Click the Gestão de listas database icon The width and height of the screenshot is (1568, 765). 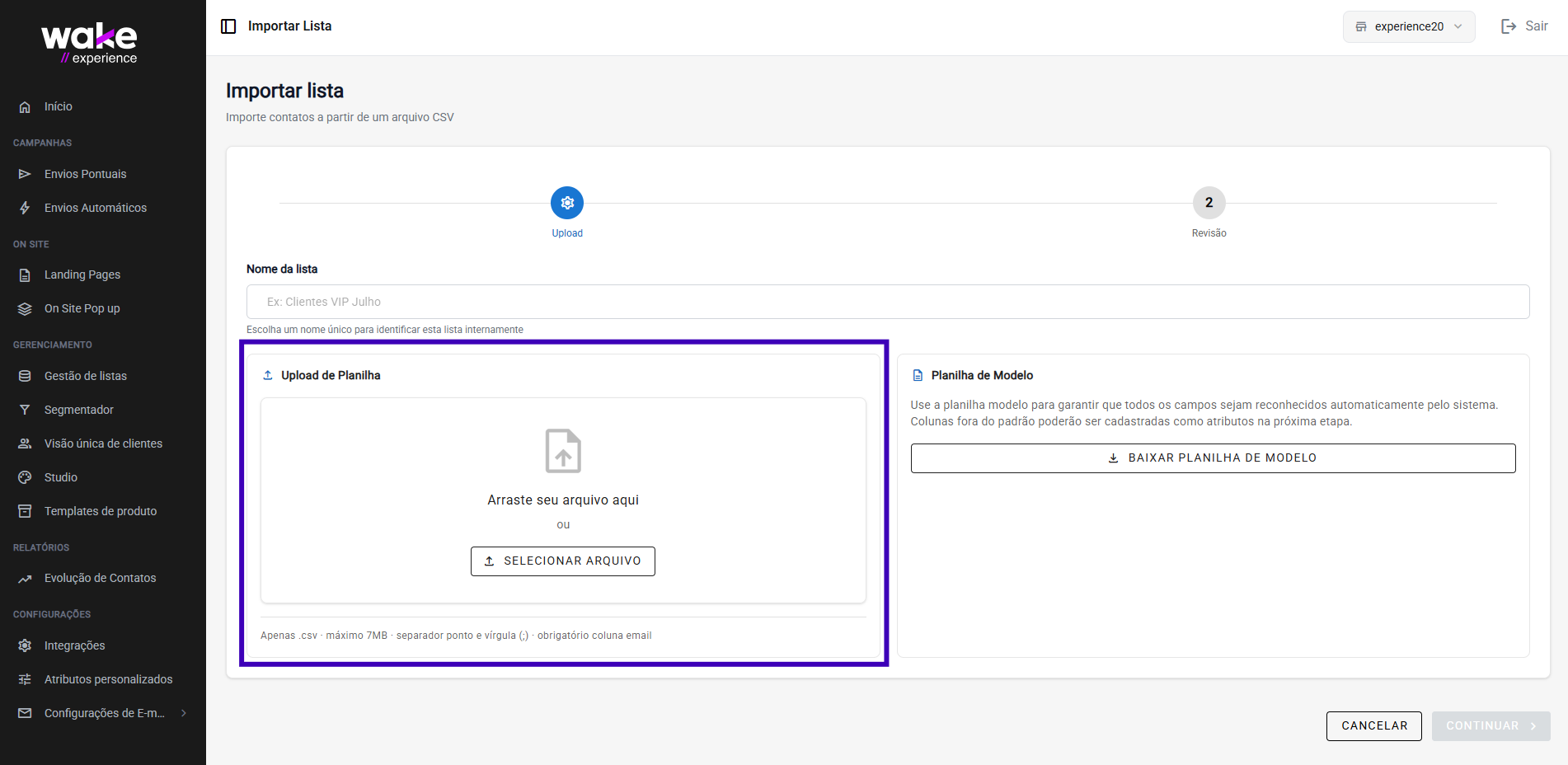pos(25,376)
